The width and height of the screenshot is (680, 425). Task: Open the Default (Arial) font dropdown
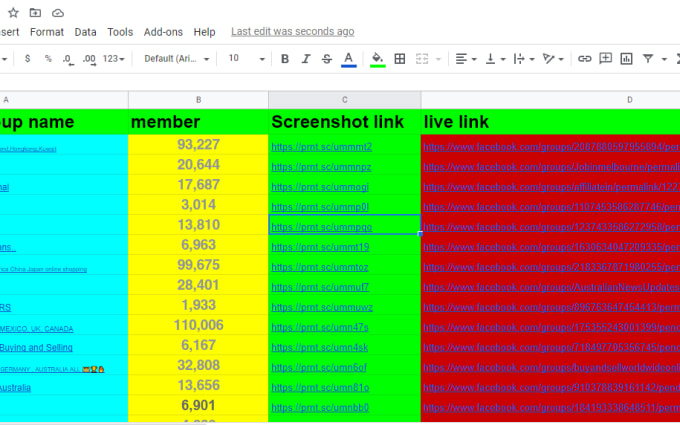coord(177,59)
